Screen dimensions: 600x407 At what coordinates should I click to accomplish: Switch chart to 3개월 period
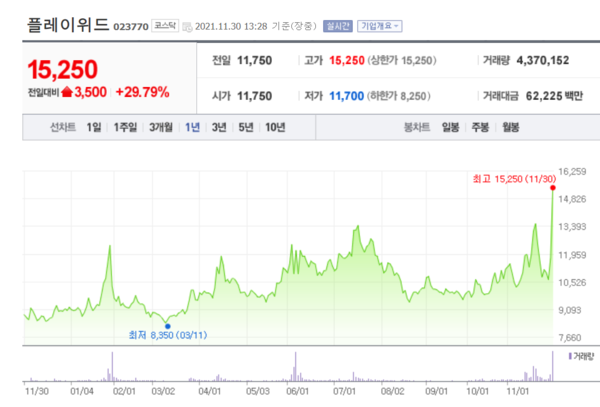pyautogui.click(x=161, y=127)
